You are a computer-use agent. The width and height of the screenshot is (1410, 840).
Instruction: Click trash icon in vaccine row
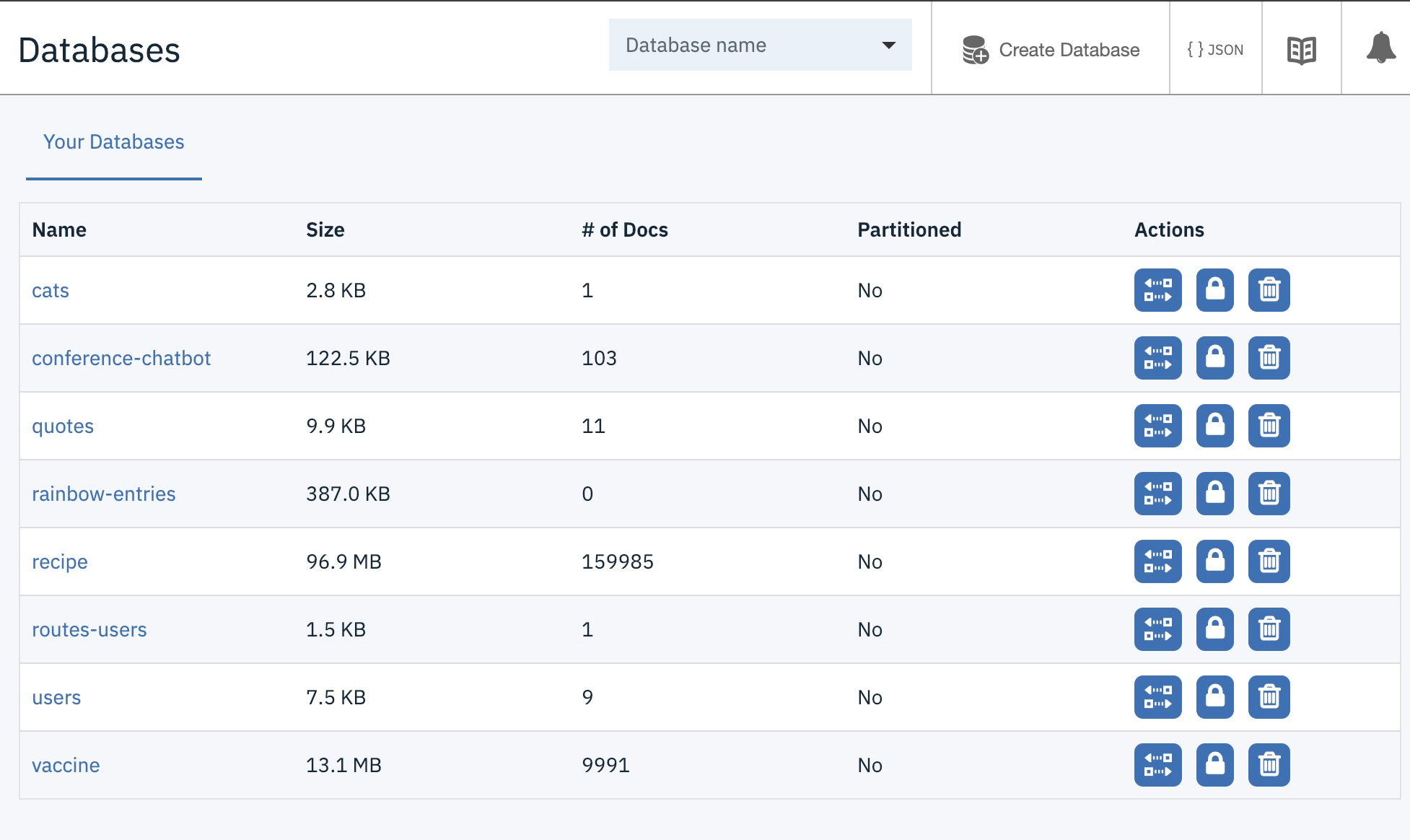click(1269, 765)
